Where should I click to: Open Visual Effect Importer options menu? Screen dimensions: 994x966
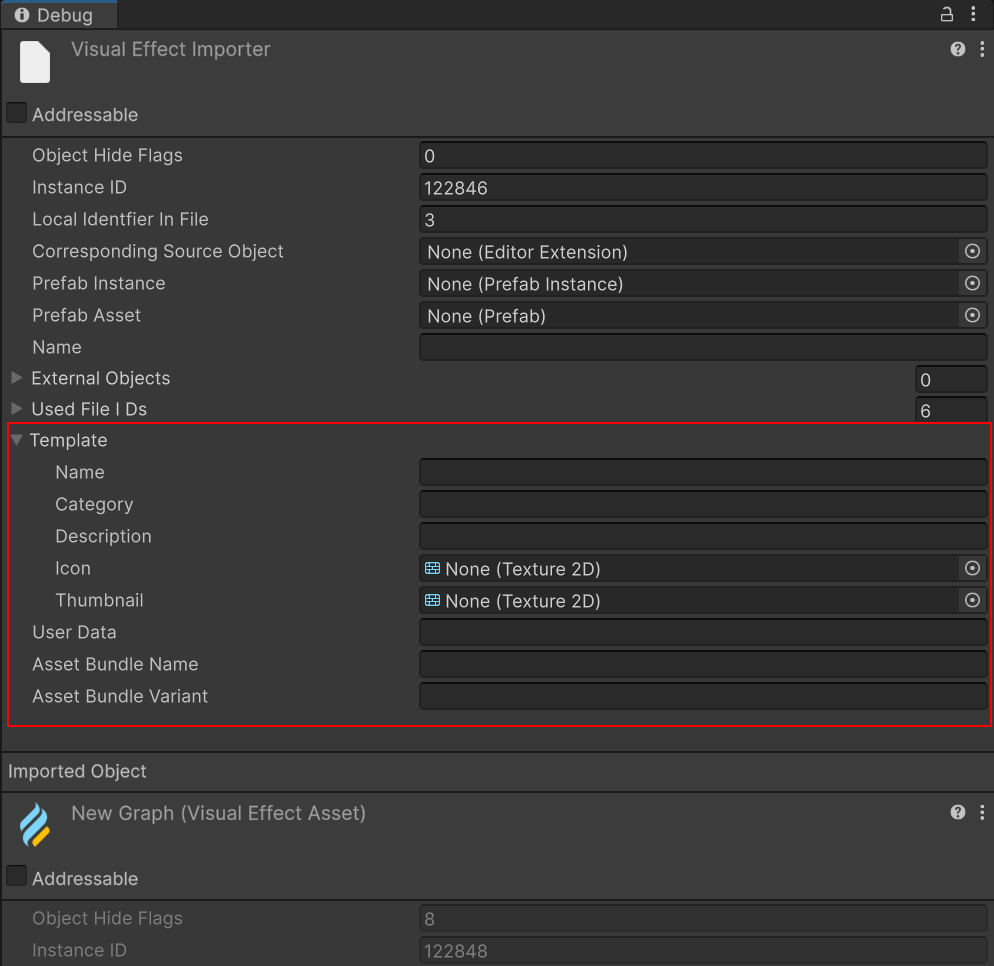pos(982,49)
